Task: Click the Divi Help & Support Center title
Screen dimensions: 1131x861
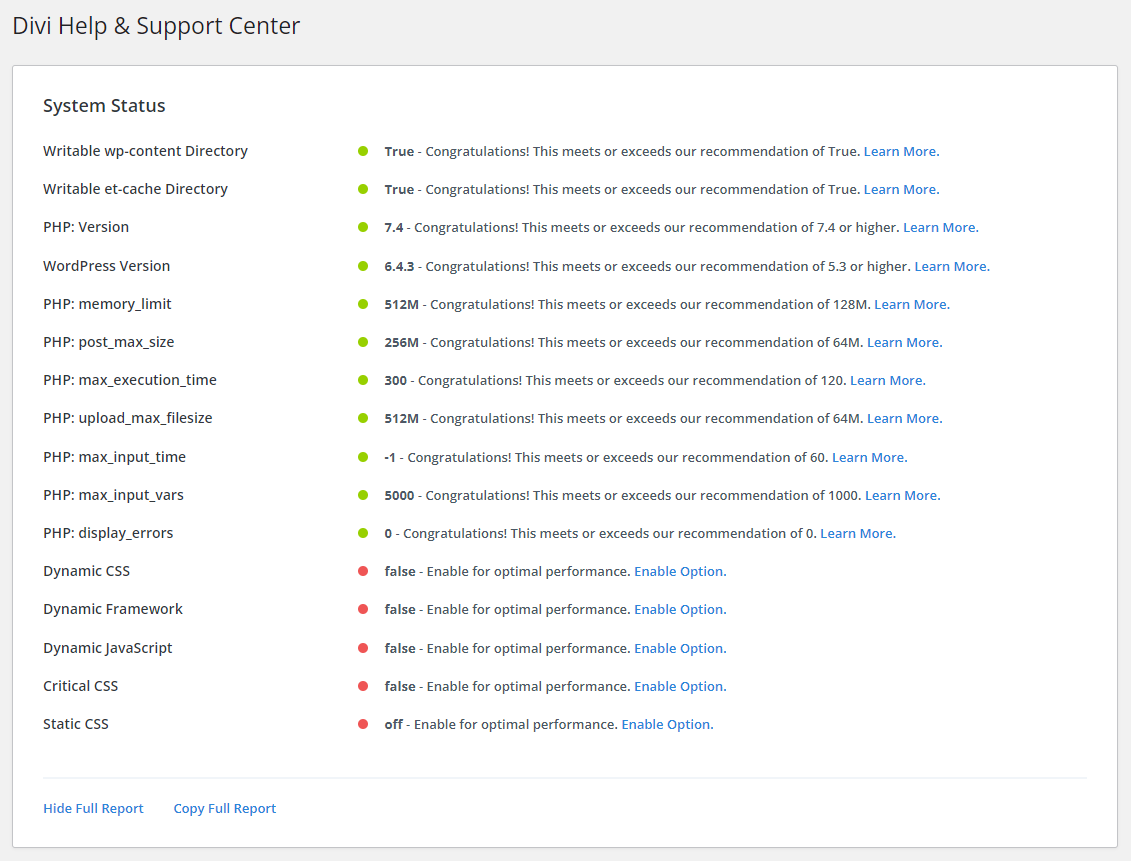Action: 156,26
